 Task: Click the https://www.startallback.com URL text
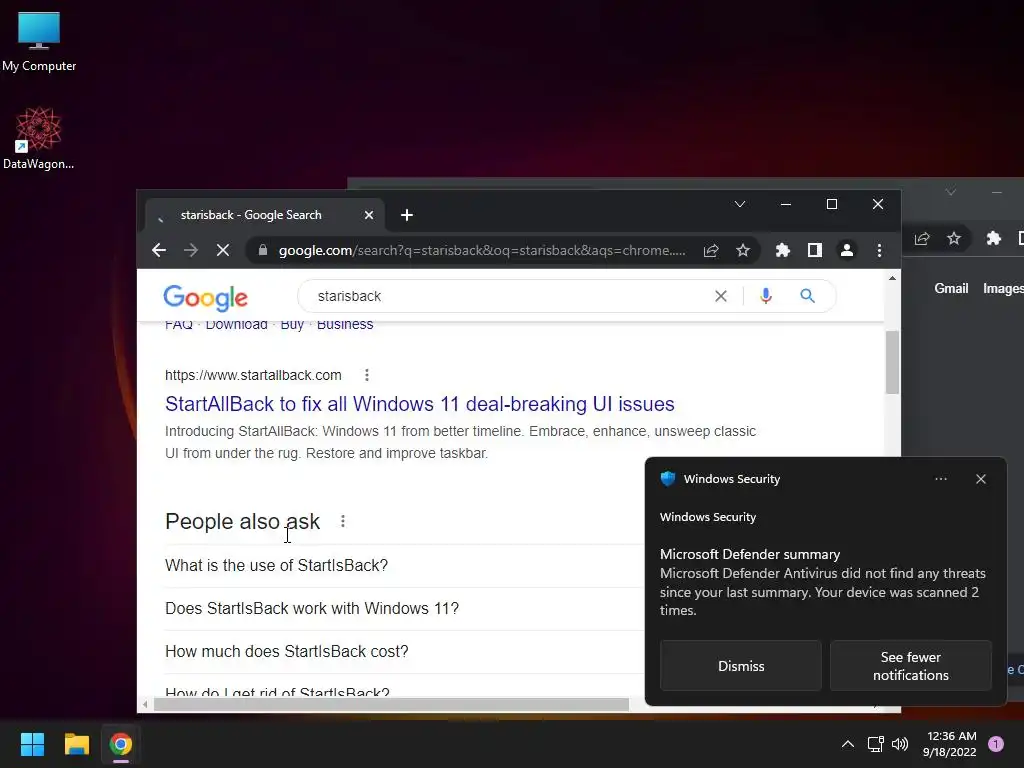click(x=253, y=375)
